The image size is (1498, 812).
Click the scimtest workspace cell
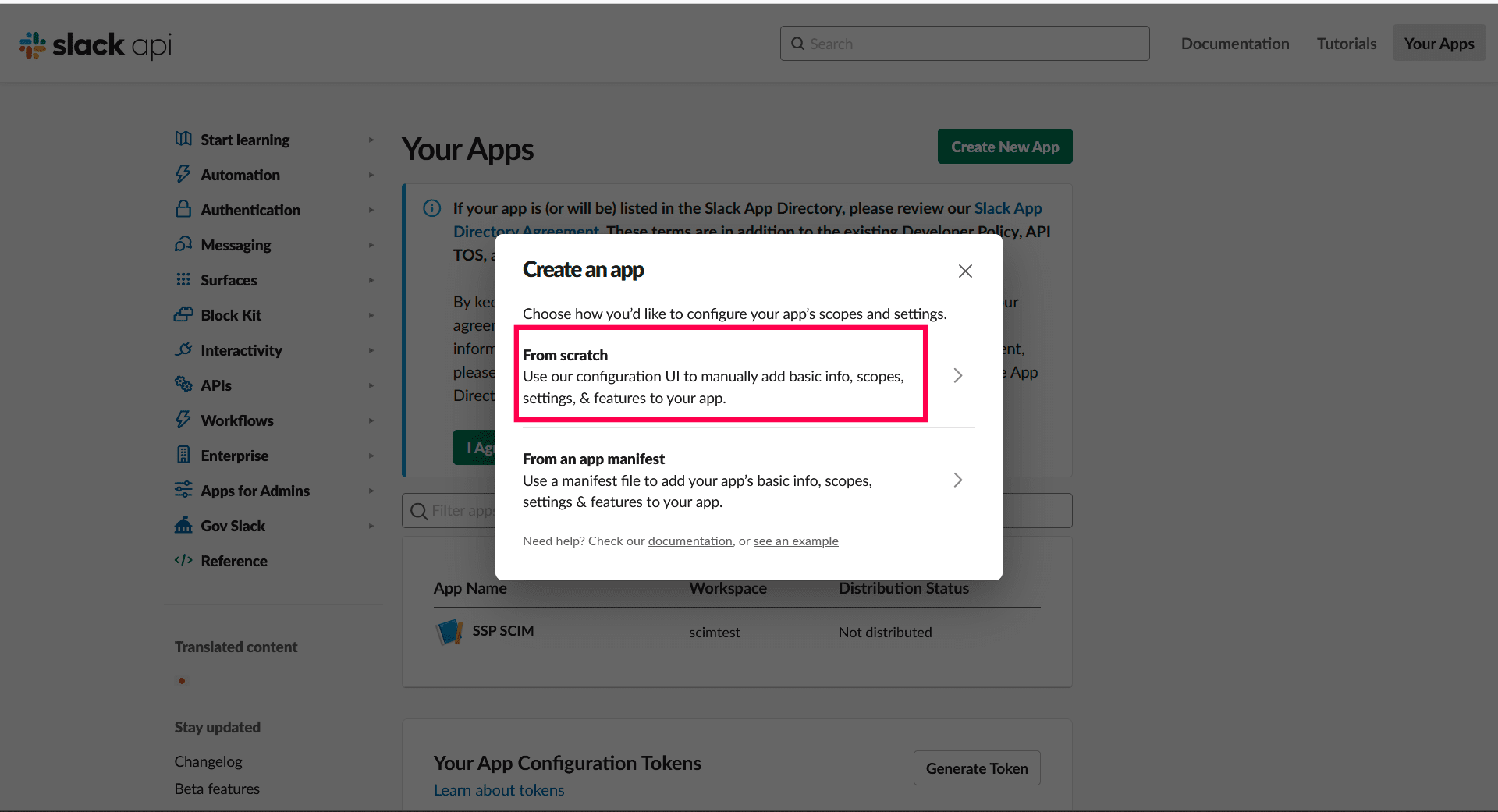point(715,633)
